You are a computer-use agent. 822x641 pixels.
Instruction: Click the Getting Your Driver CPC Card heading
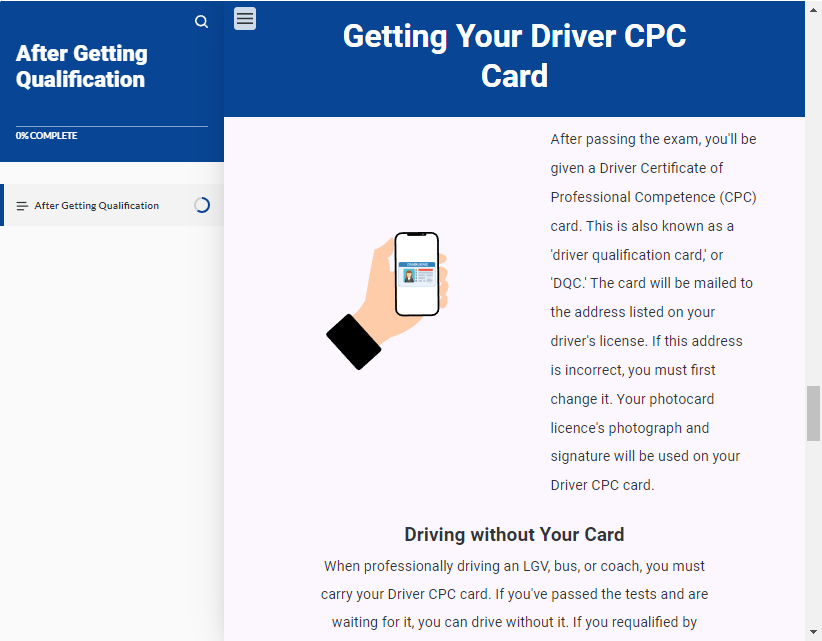[514, 56]
